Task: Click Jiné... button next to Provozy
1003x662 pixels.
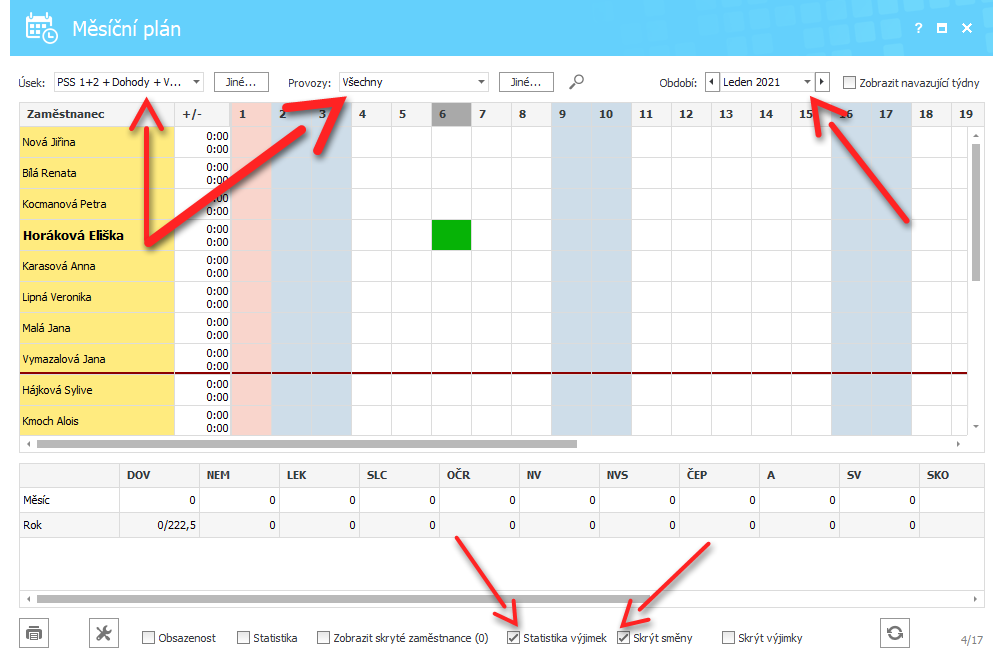Action: 526,82
